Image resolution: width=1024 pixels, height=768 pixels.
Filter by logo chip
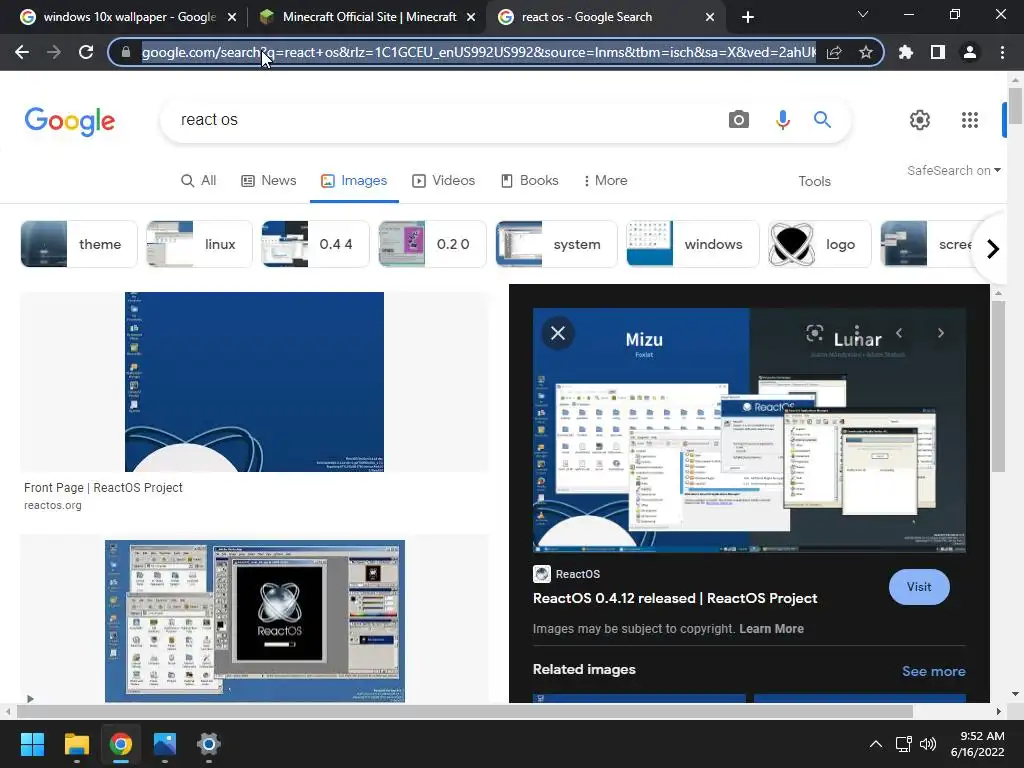pos(820,244)
